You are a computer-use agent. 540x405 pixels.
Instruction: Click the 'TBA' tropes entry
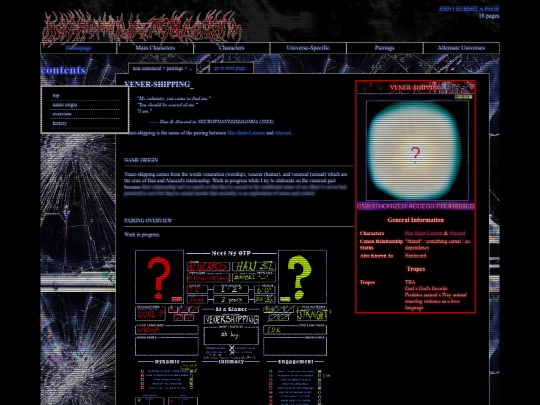410,282
